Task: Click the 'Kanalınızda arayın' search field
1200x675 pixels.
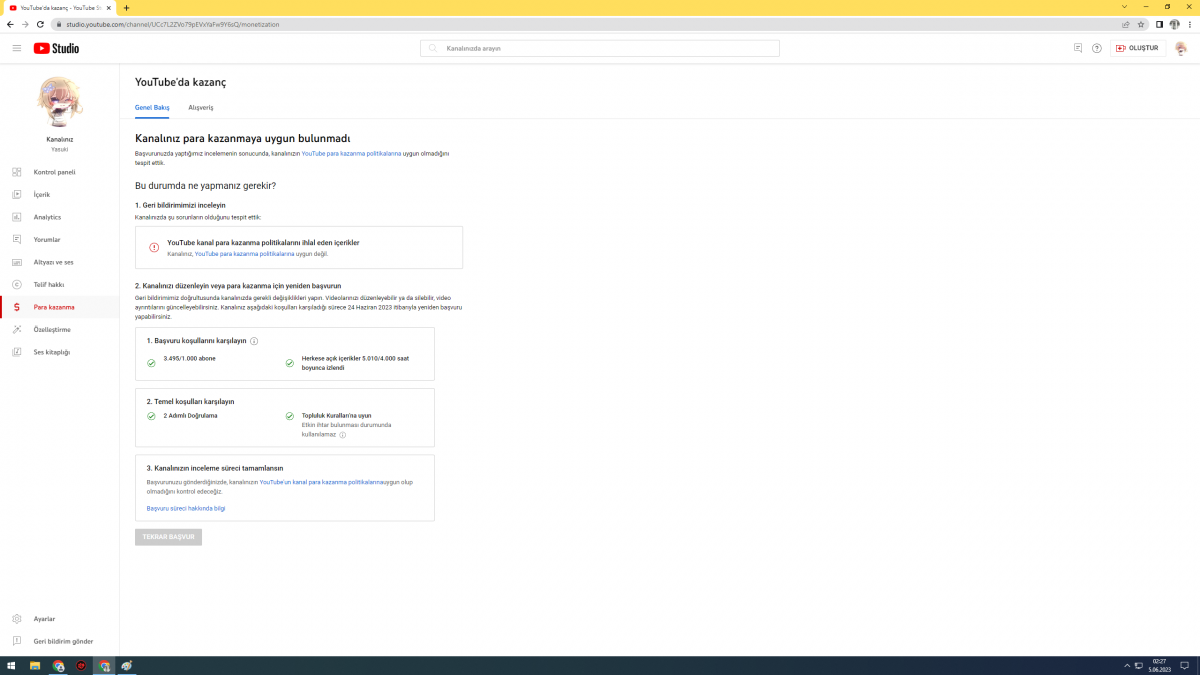Action: coord(600,48)
